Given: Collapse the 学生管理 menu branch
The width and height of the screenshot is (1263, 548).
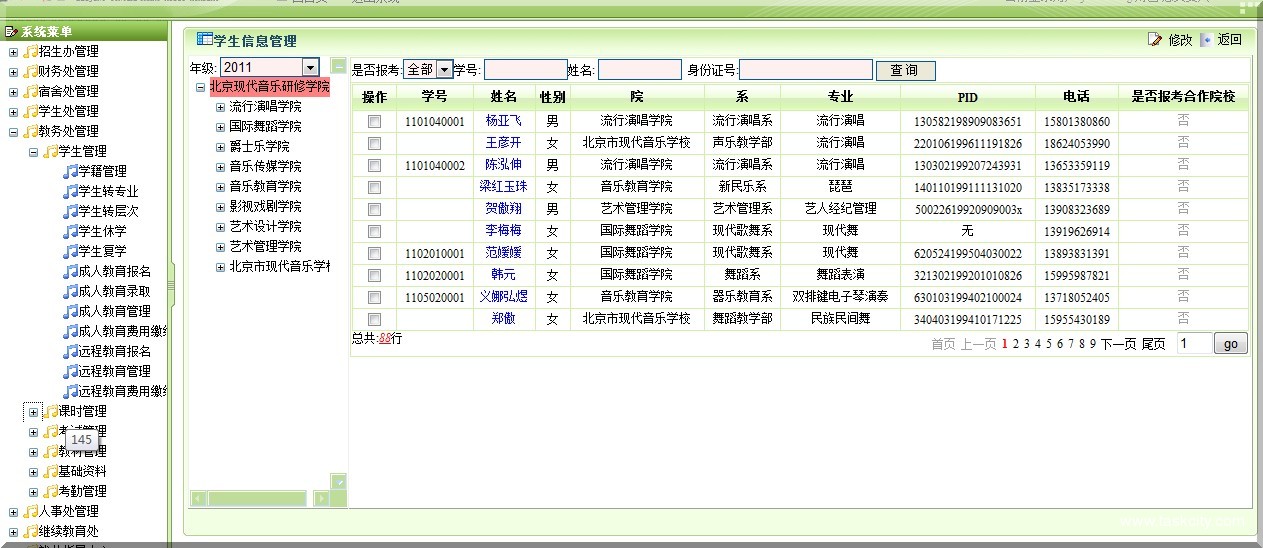Looking at the screenshot, I should point(33,152).
